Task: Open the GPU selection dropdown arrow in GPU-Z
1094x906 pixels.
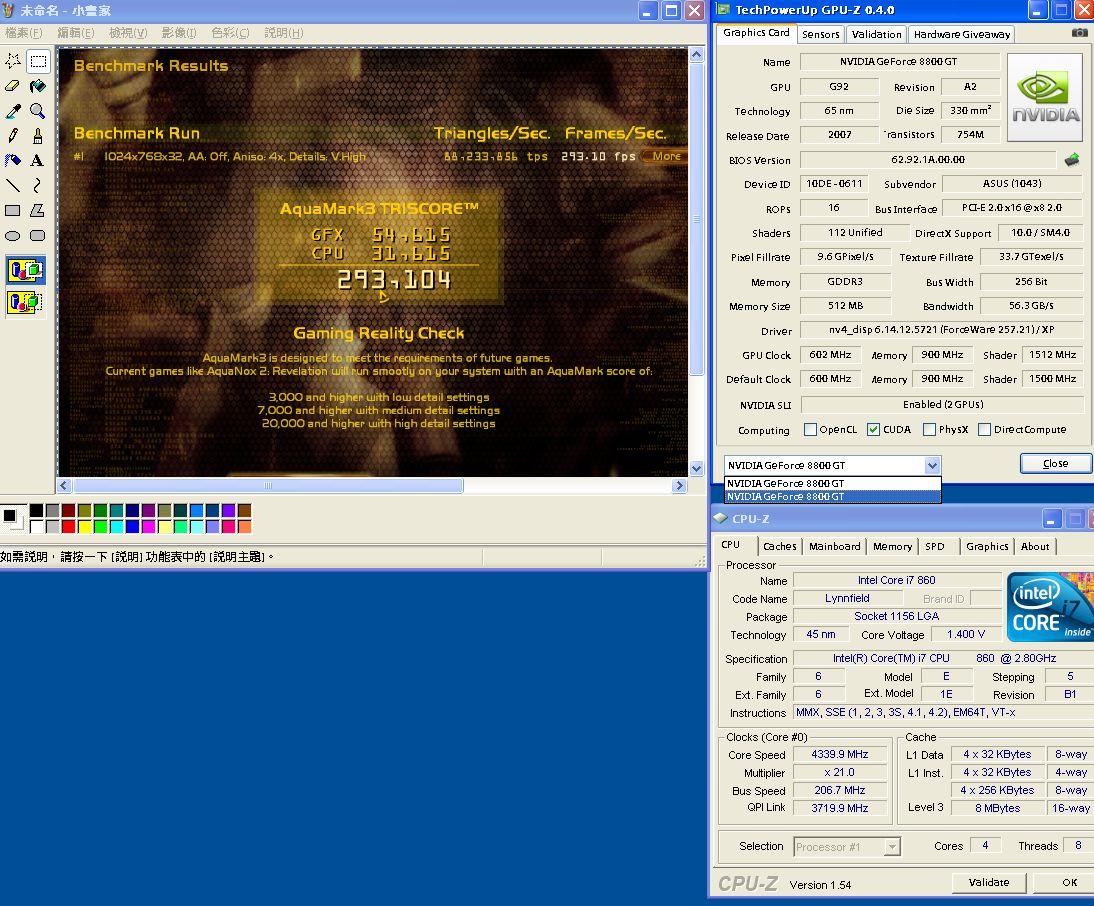Action: (932, 465)
